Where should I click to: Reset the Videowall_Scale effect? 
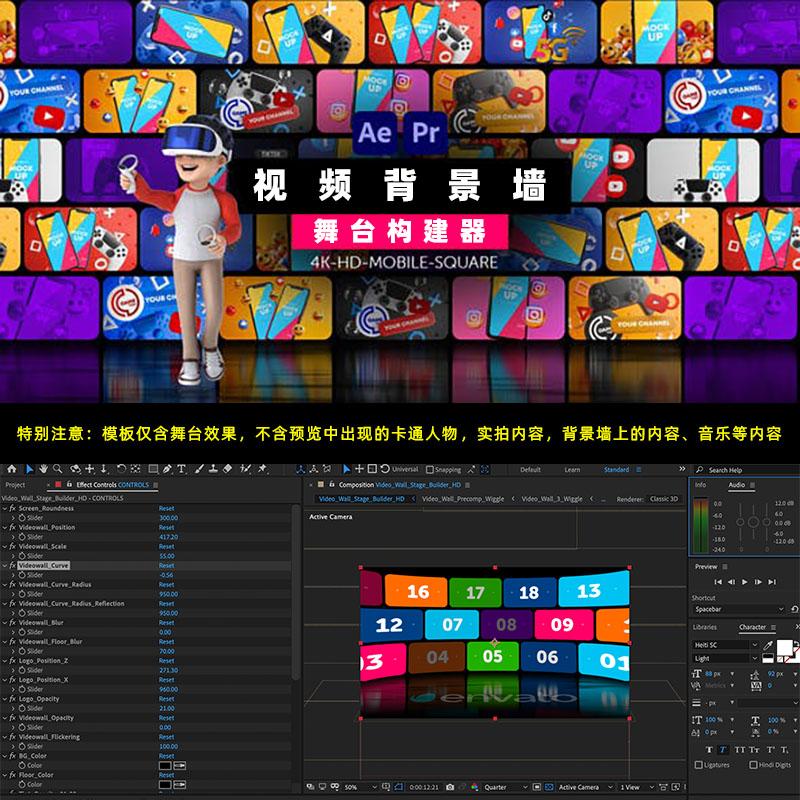[x=167, y=546]
